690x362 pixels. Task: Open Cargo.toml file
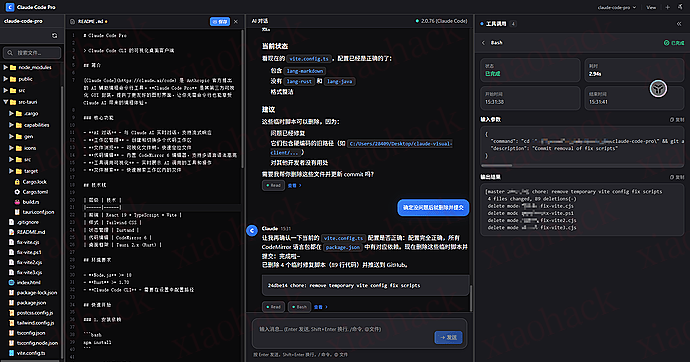pyautogui.click(x=35, y=192)
